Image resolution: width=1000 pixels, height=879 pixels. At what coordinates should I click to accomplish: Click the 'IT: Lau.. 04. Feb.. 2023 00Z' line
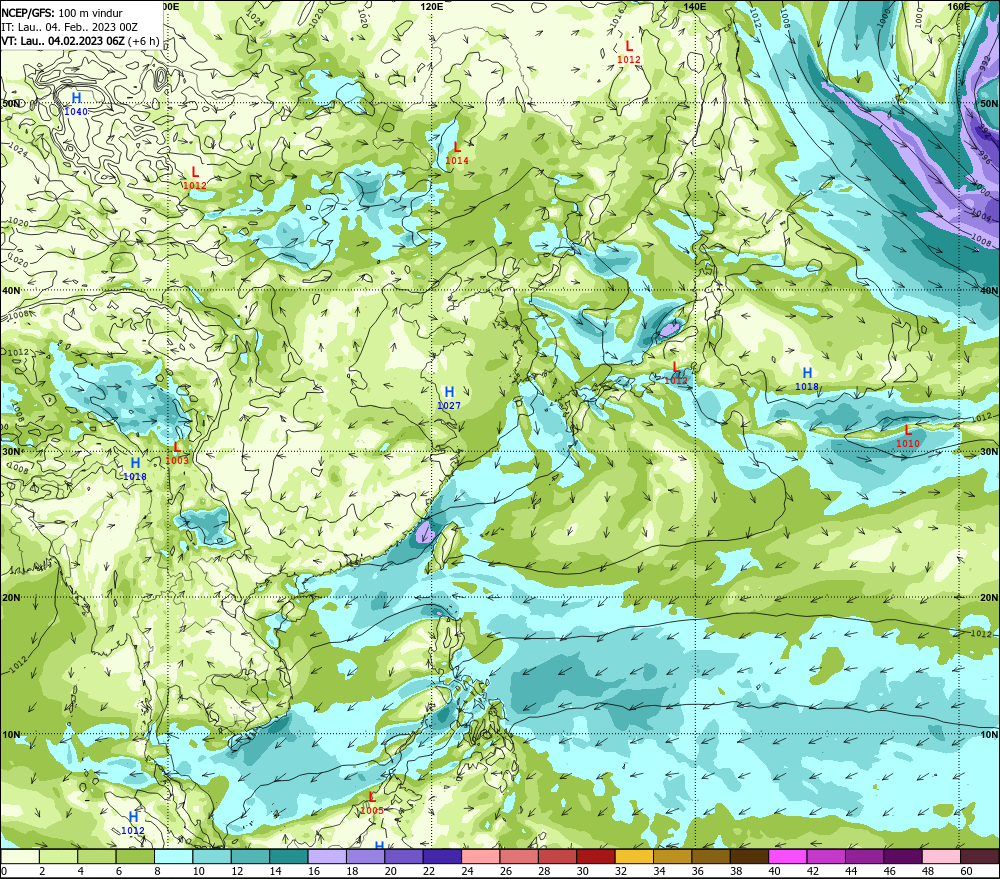coord(70,27)
